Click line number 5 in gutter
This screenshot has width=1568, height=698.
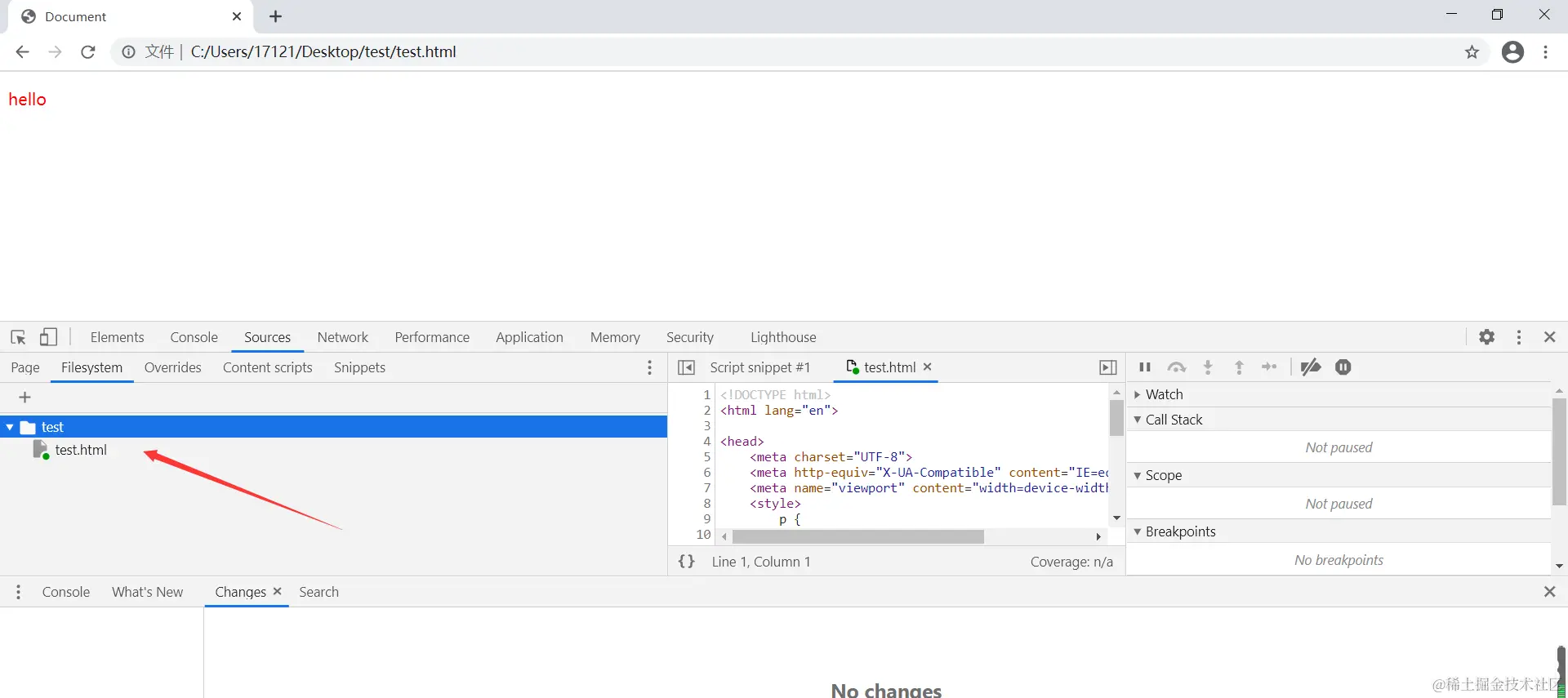point(707,457)
